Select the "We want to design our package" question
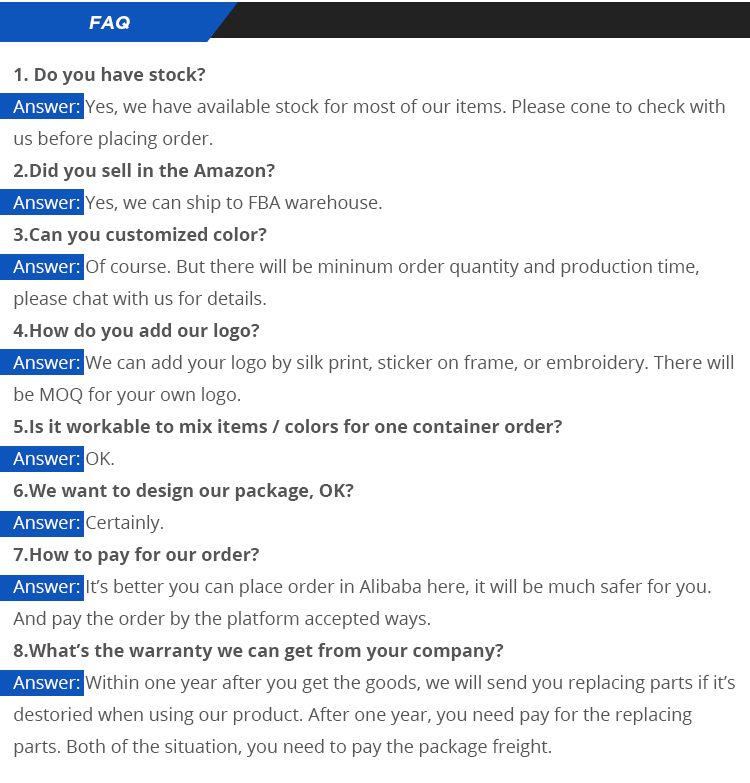Screen dimensions: 750x783 click(183, 491)
